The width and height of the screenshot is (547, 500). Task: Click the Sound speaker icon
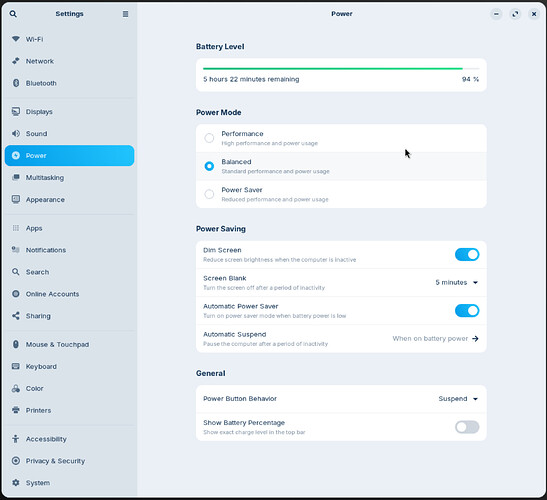(16, 134)
